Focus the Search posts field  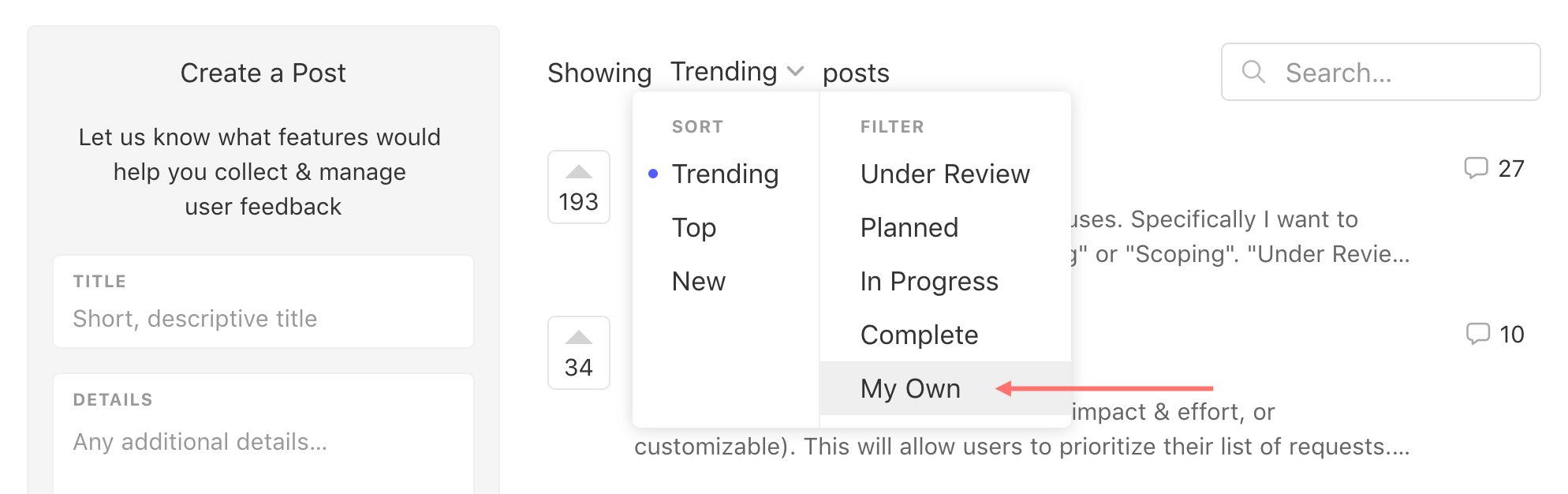pyautogui.click(x=1380, y=72)
